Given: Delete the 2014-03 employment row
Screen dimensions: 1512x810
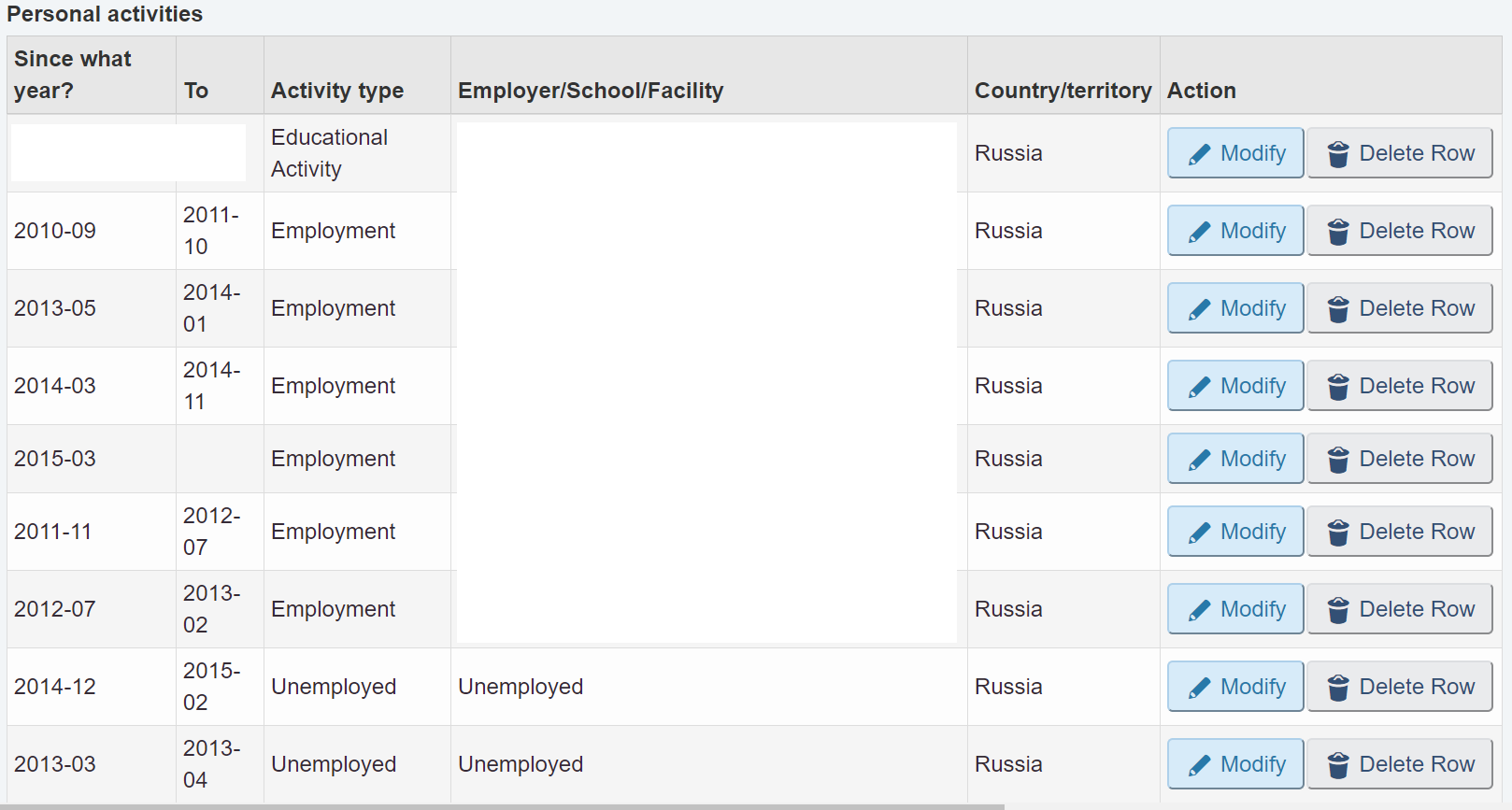Looking at the screenshot, I should pyautogui.click(x=1400, y=386).
